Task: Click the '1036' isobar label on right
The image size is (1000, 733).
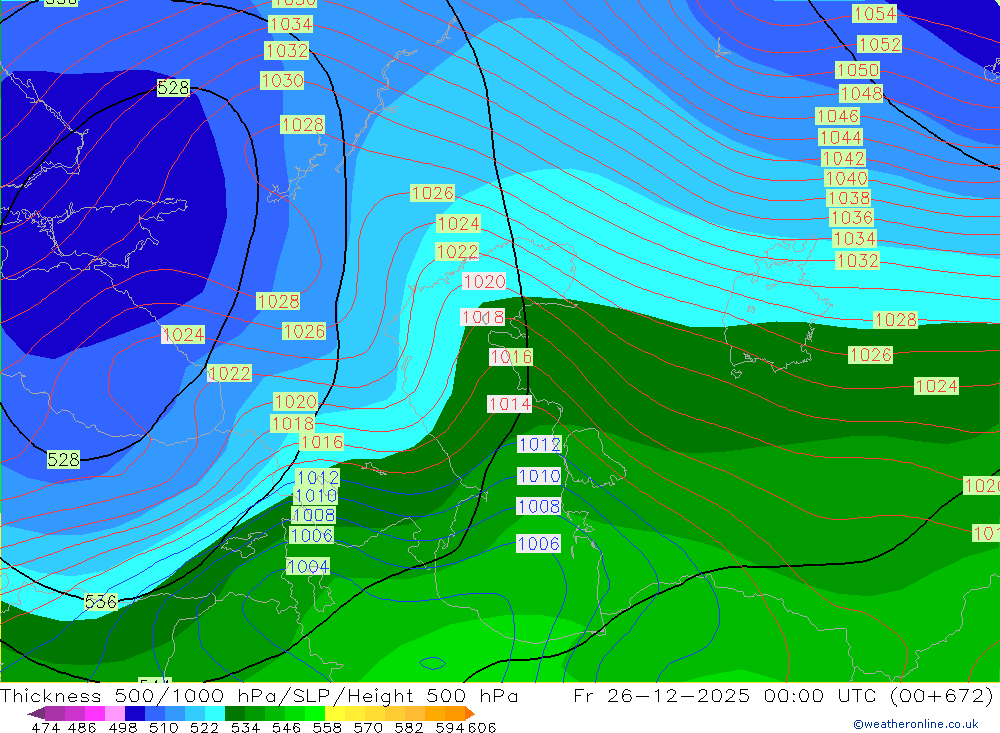Action: tap(851, 218)
